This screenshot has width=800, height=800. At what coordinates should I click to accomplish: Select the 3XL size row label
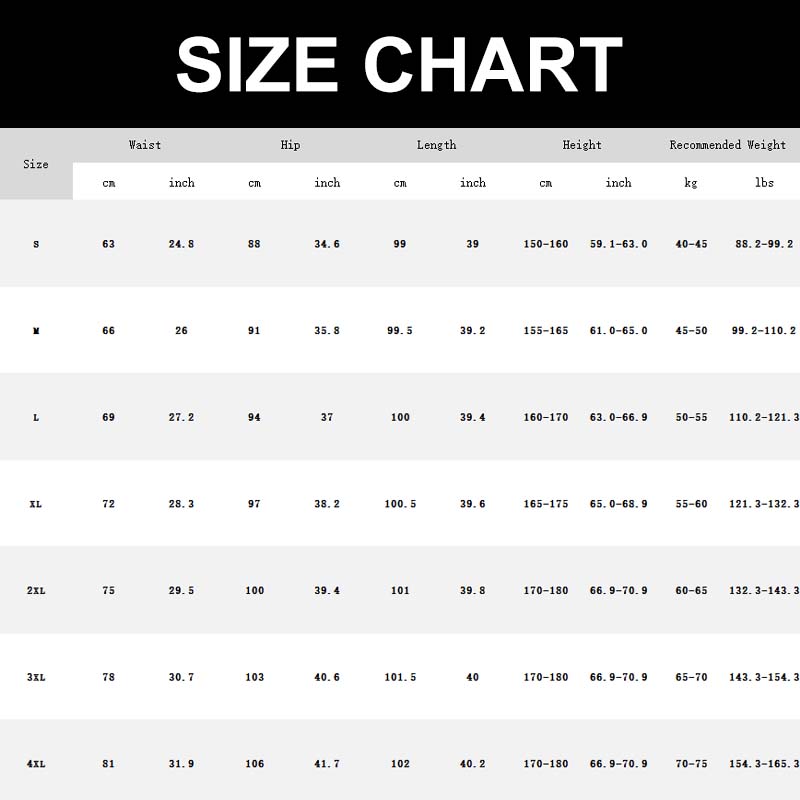pos(36,678)
